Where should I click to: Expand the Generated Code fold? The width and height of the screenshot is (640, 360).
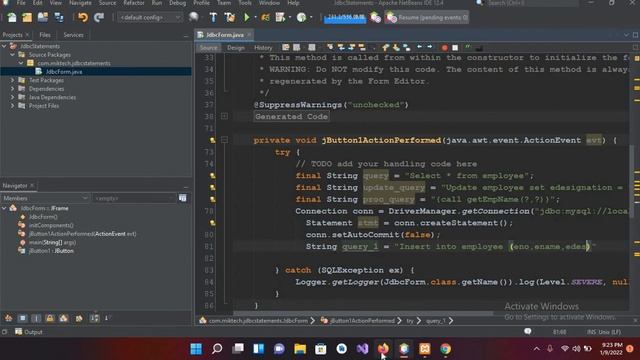click(x=224, y=116)
